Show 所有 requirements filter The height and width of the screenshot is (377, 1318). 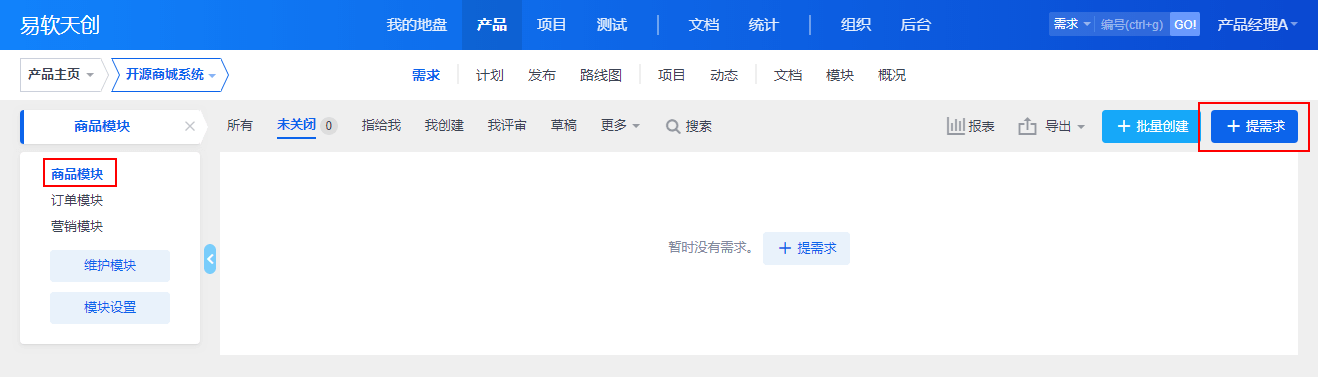pyautogui.click(x=240, y=126)
